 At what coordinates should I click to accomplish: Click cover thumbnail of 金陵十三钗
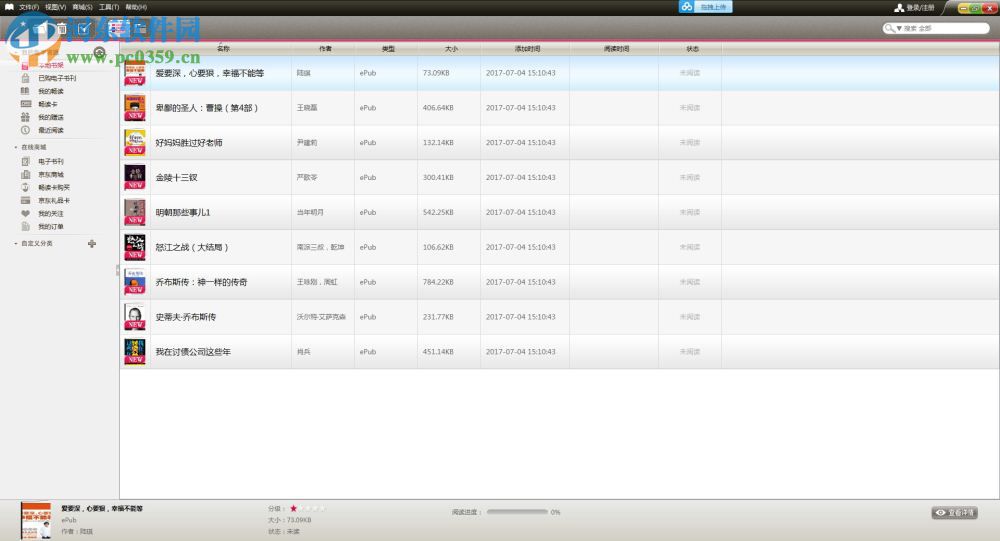click(135, 177)
